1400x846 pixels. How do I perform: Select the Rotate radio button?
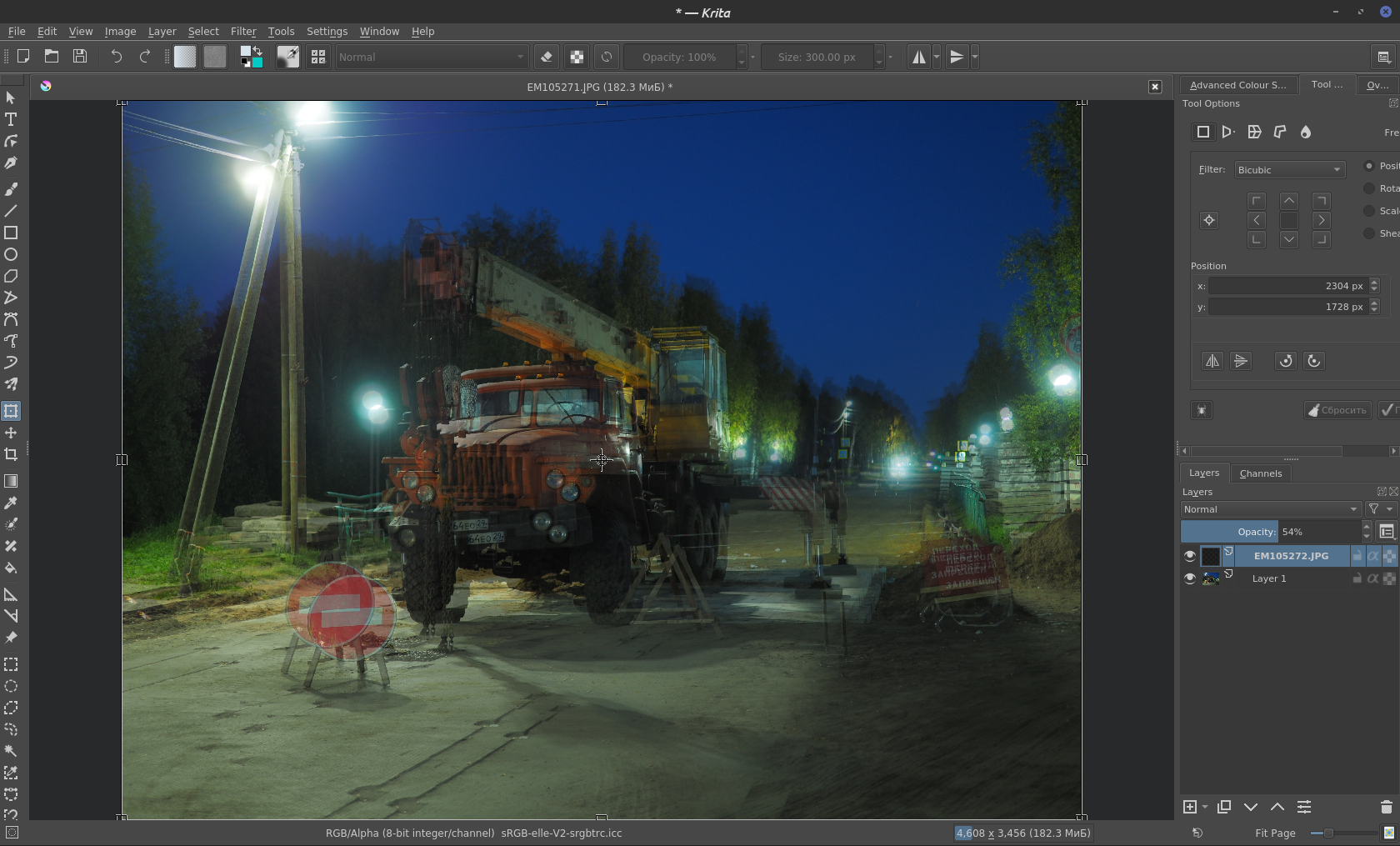click(1369, 188)
